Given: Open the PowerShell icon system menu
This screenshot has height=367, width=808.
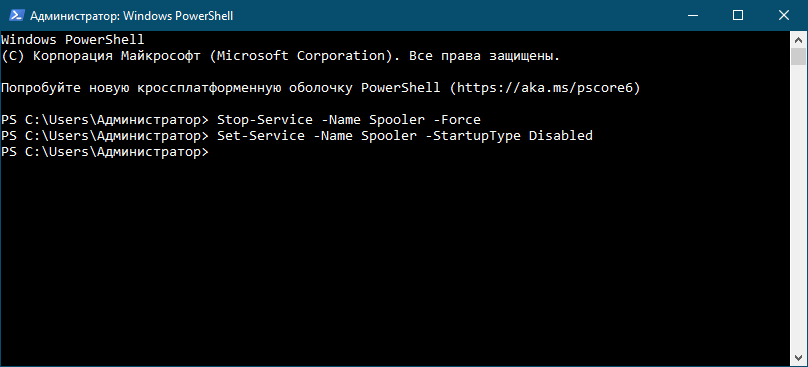Looking at the screenshot, I should click(x=14, y=16).
